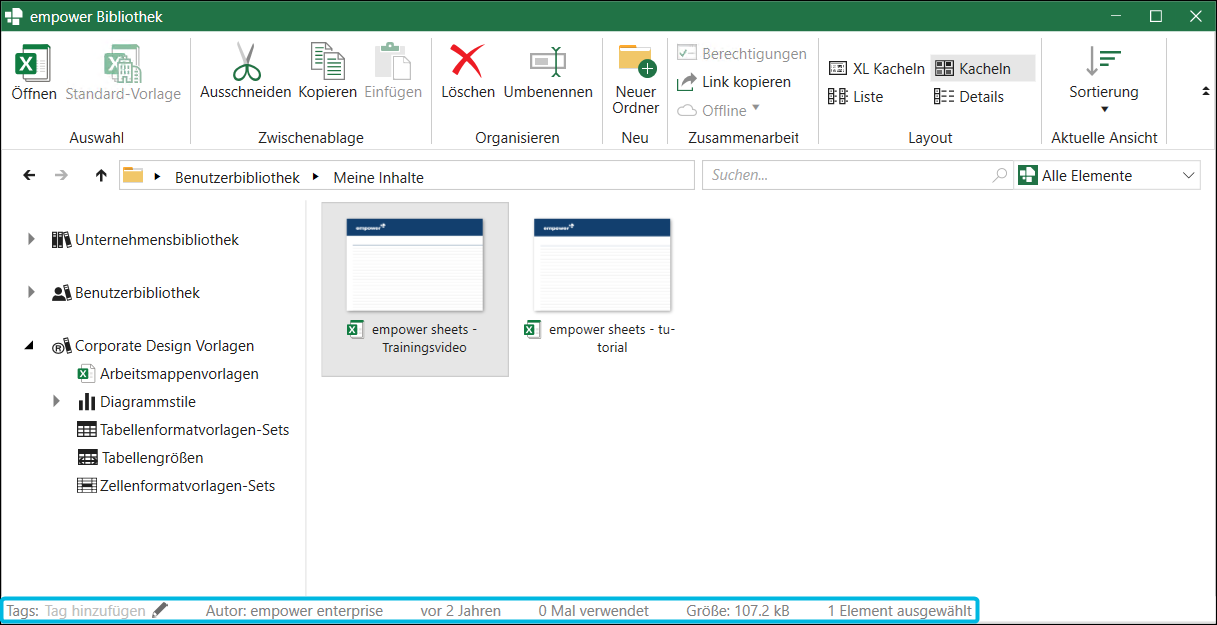The image size is (1217, 625).
Task: Expand the Diagrammstile tree node
Action: pos(56,402)
